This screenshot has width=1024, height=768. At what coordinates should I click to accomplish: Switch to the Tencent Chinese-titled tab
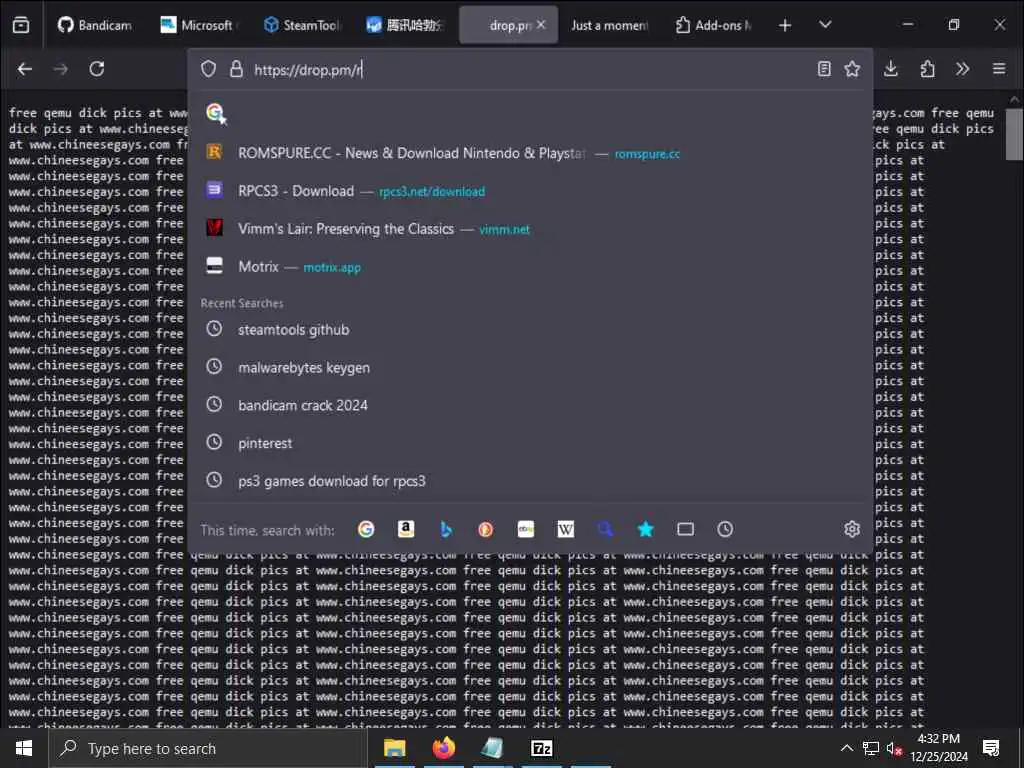(x=404, y=25)
